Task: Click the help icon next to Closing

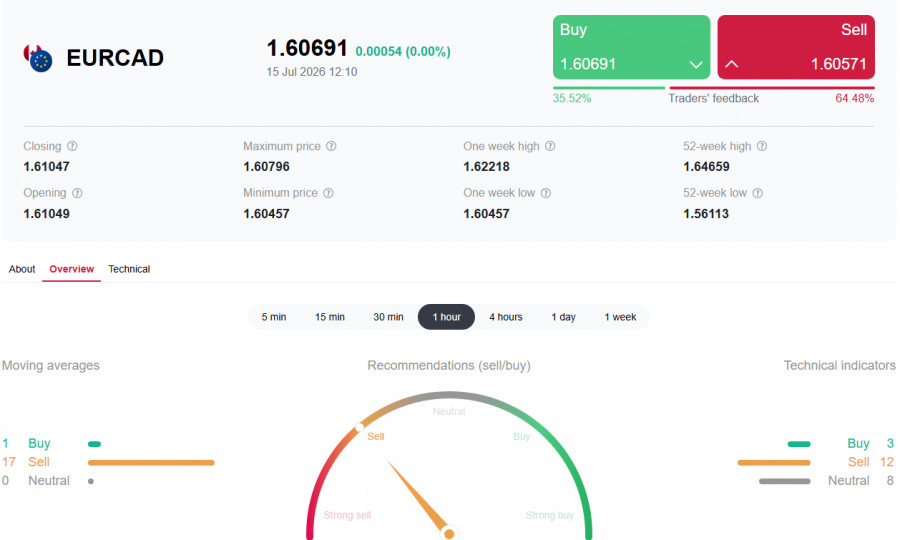Action: pos(72,146)
